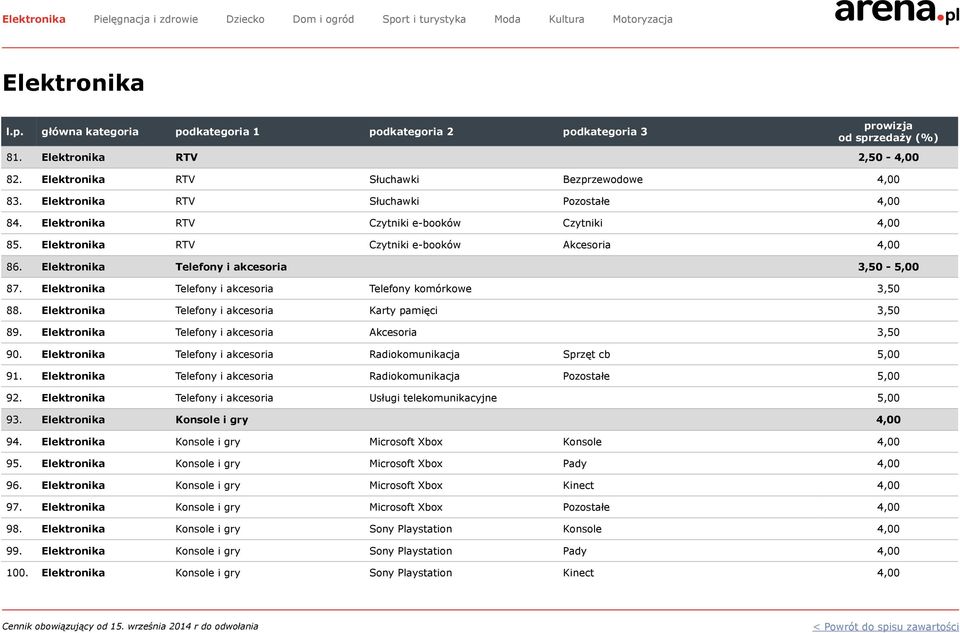Select Pady in row 99
This screenshot has height=633, width=960.
point(574,551)
